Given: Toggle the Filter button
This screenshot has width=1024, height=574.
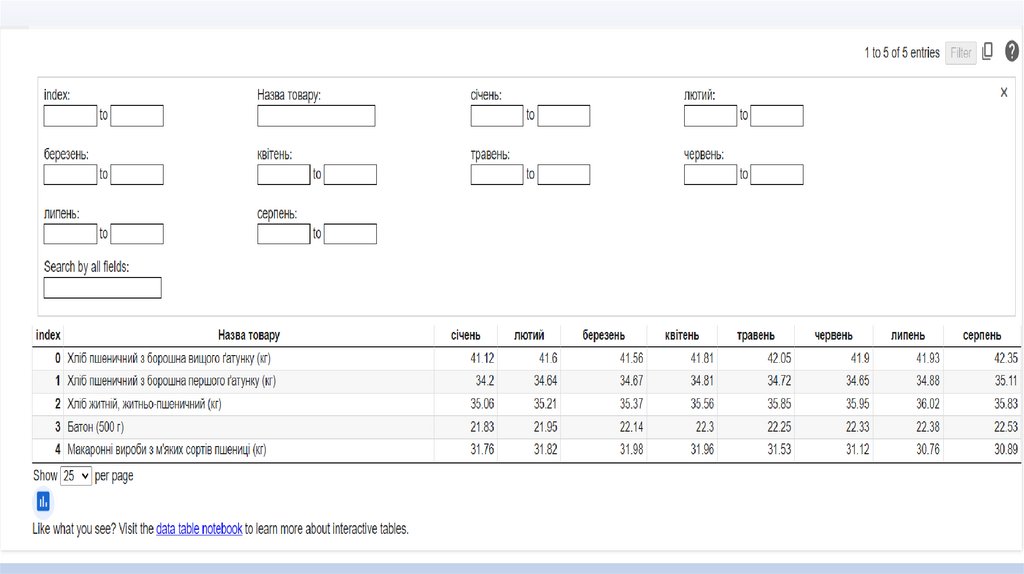Looking at the screenshot, I should point(960,53).
